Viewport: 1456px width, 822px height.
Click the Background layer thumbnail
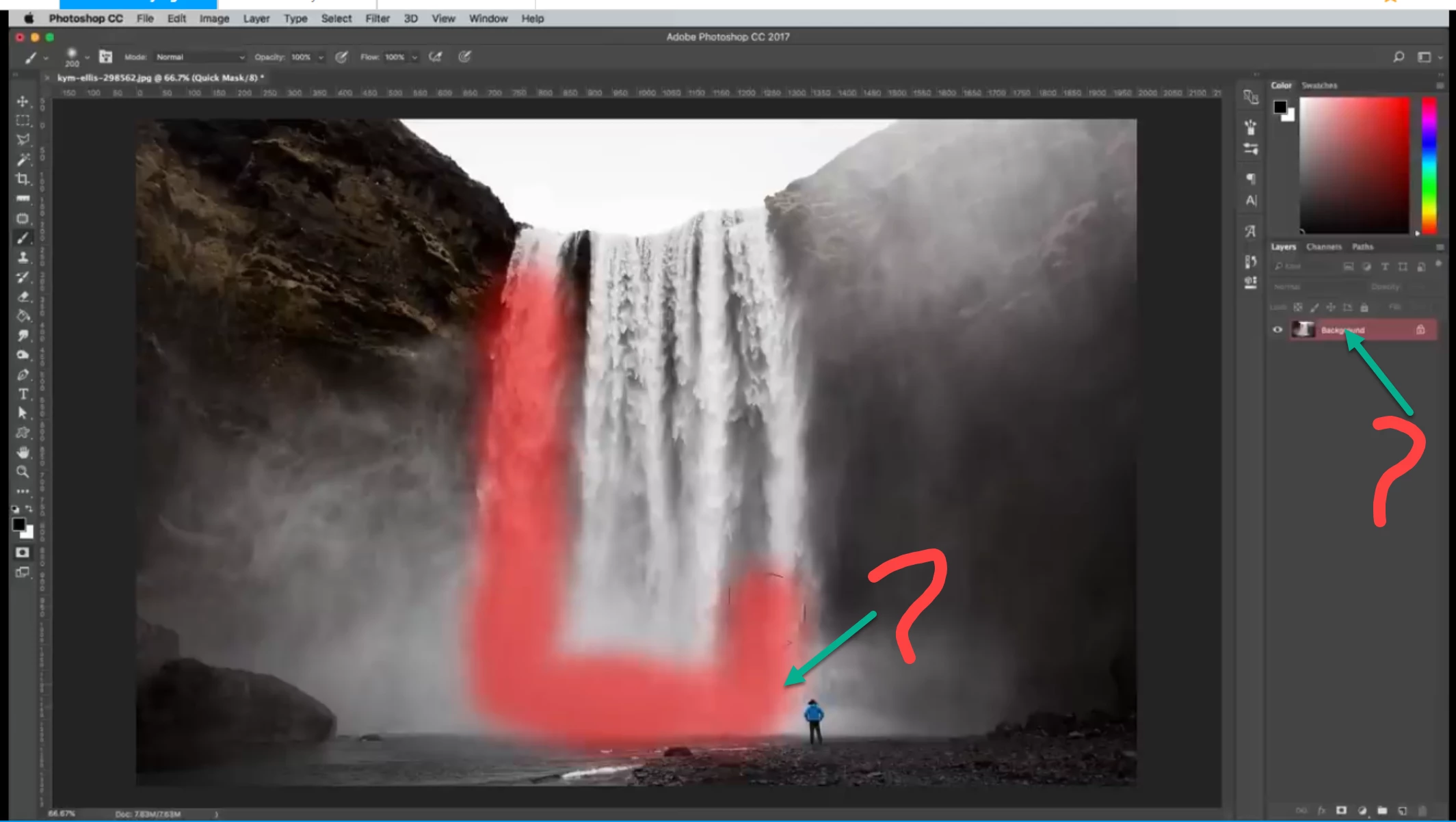pos(1303,330)
